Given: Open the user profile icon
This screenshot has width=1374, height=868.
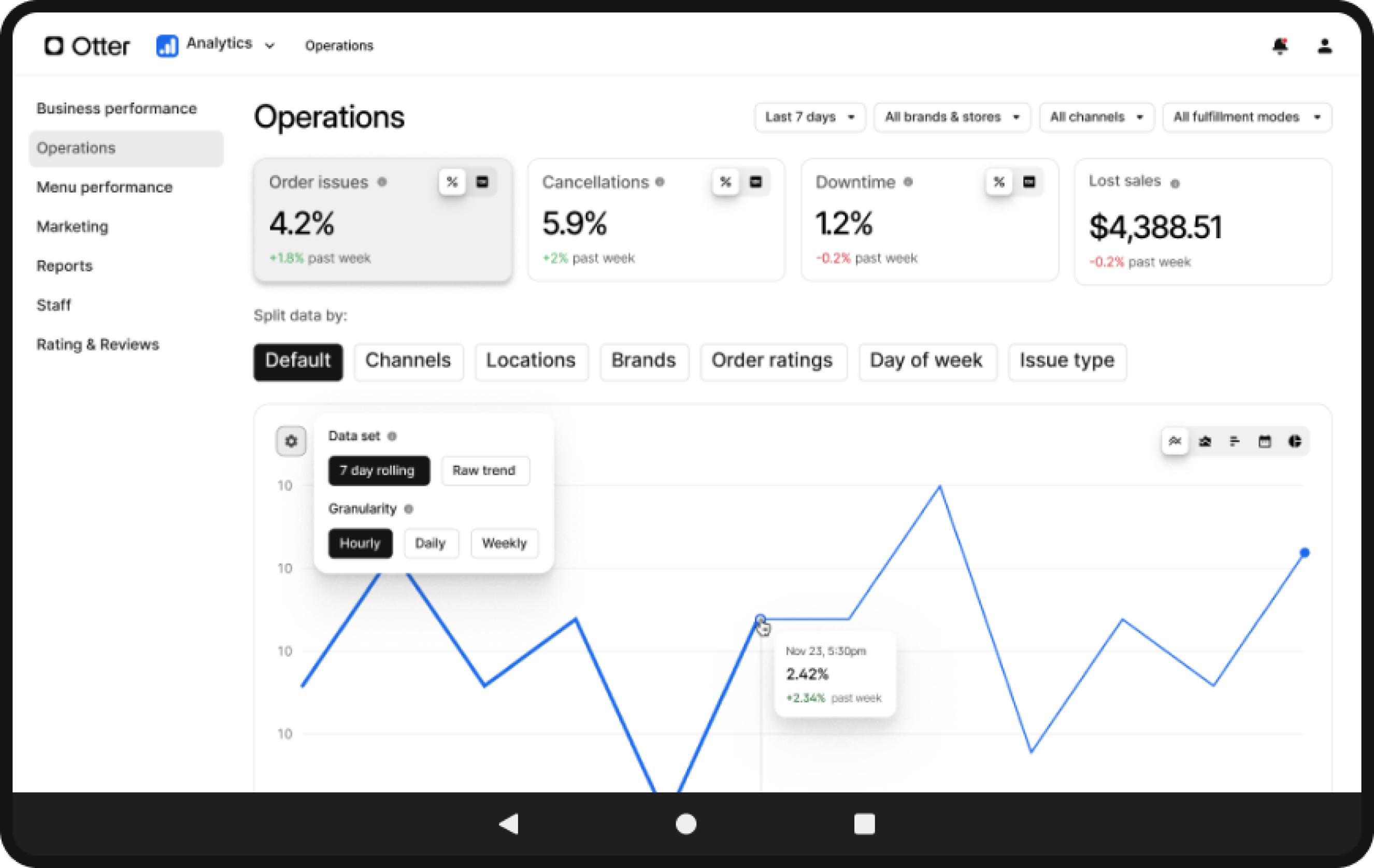Looking at the screenshot, I should pyautogui.click(x=1324, y=46).
